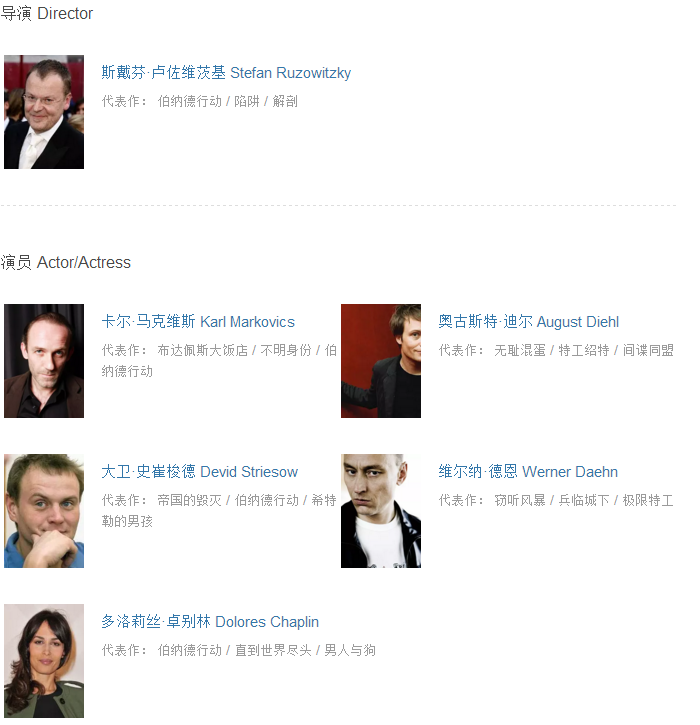Select August Diehl's representative works text
Image resolution: width=700 pixels, height=725 pixels.
tap(556, 350)
